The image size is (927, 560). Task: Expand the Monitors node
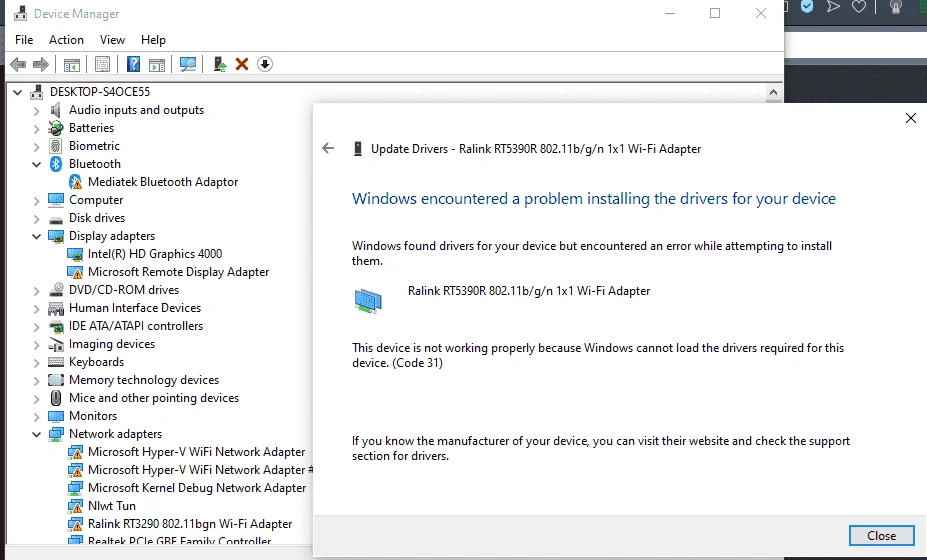tap(37, 416)
